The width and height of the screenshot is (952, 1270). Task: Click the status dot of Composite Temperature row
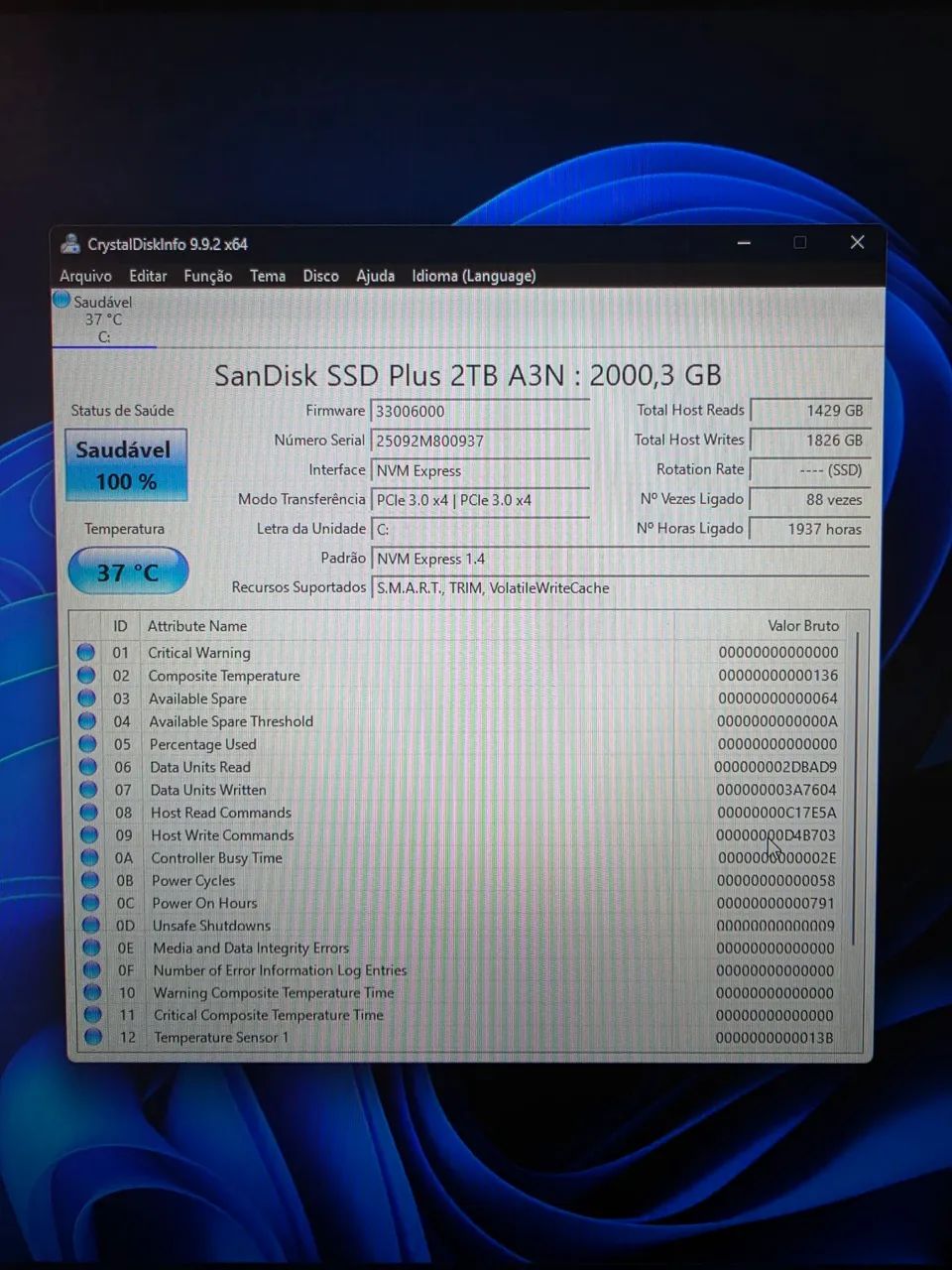point(86,675)
